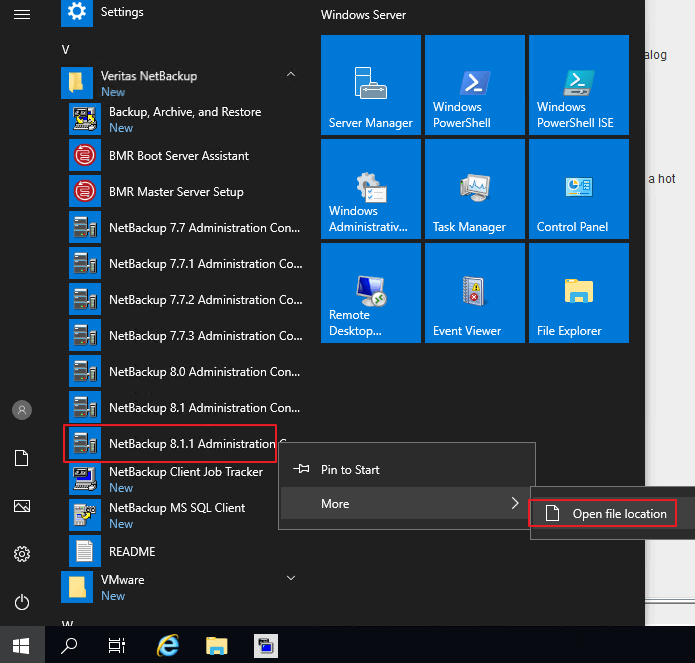Screen dimensions: 695x663
Task: Click the BMR Boot Server Assistant label
Action: (x=179, y=156)
